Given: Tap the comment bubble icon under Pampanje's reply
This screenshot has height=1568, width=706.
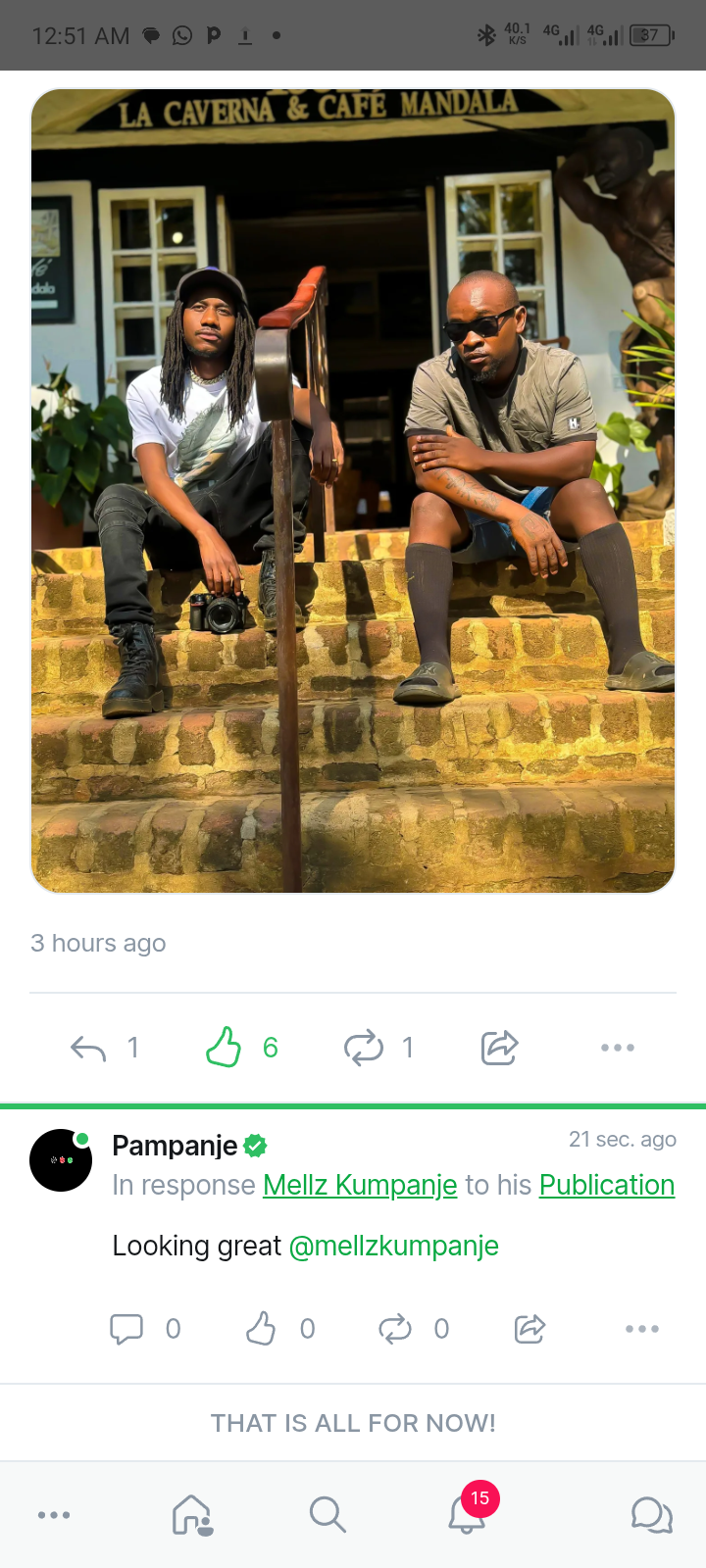Looking at the screenshot, I should [126, 1329].
